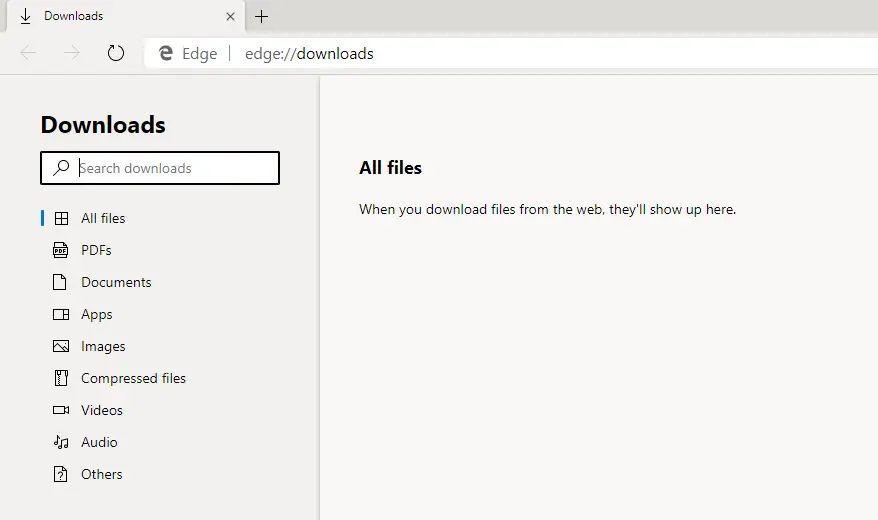Screen dimensions: 878x520
Task: Focus the Search downloads field
Action: pos(160,168)
